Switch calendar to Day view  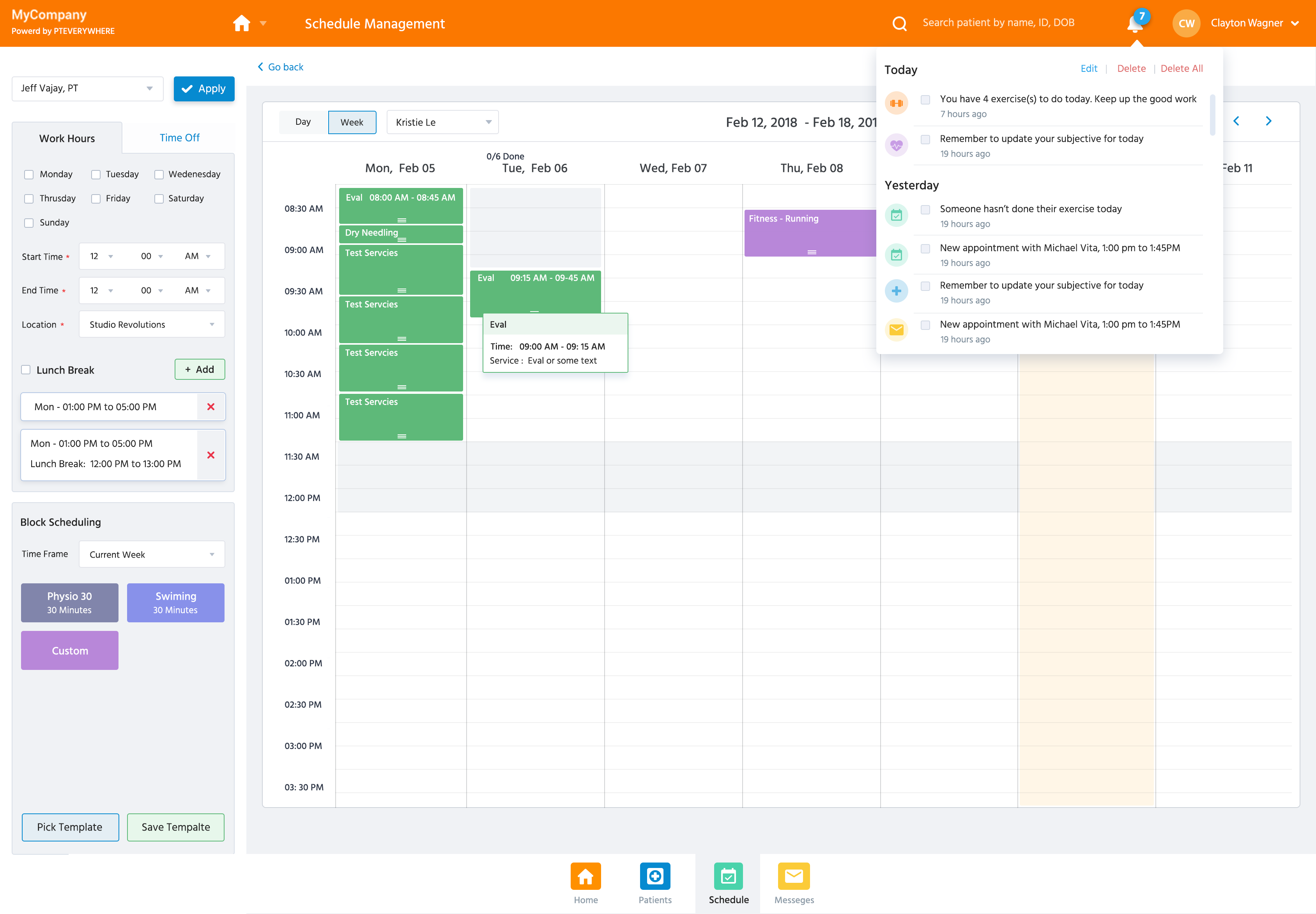pos(303,122)
